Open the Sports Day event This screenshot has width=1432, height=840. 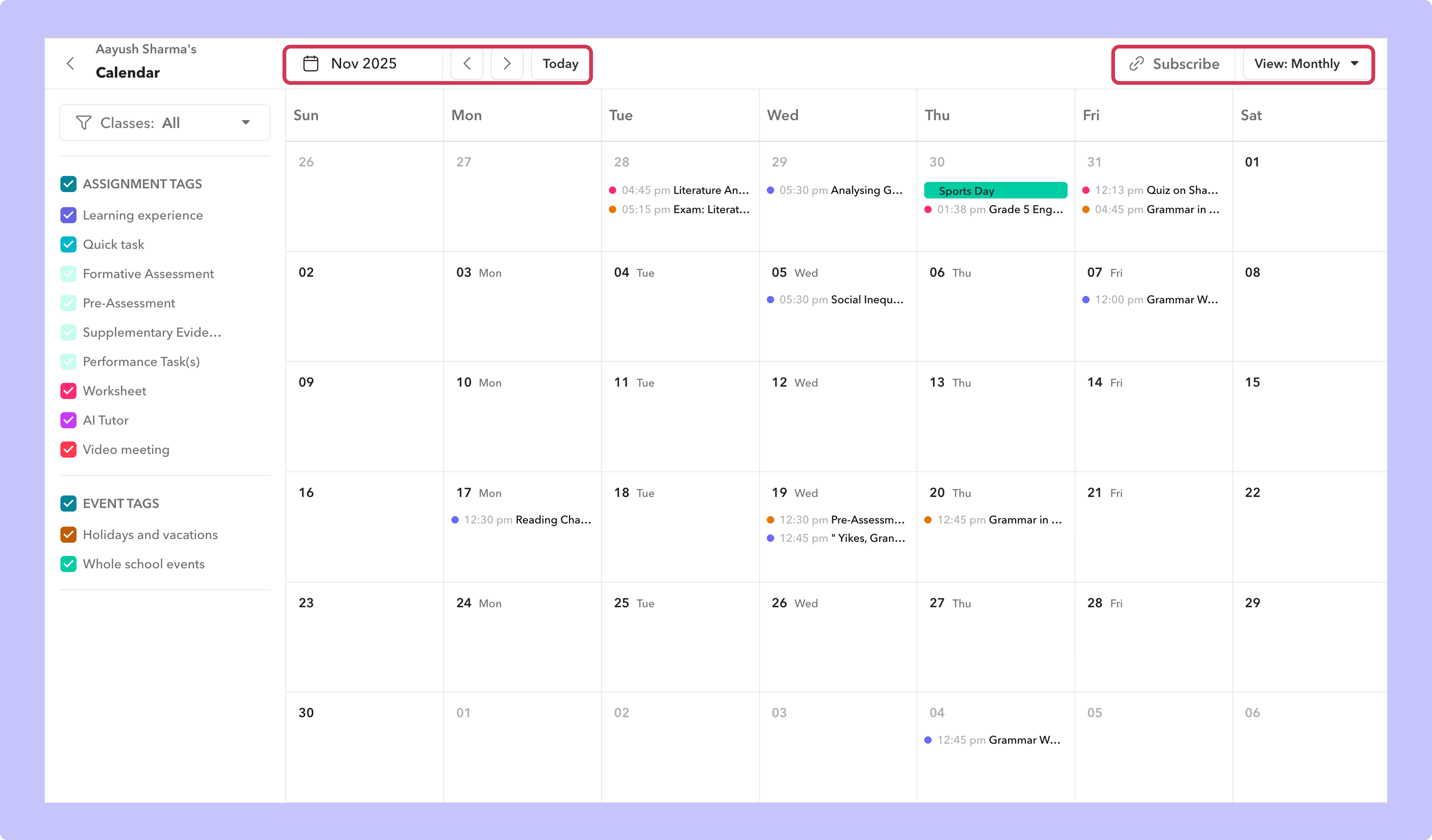pyautogui.click(x=996, y=190)
